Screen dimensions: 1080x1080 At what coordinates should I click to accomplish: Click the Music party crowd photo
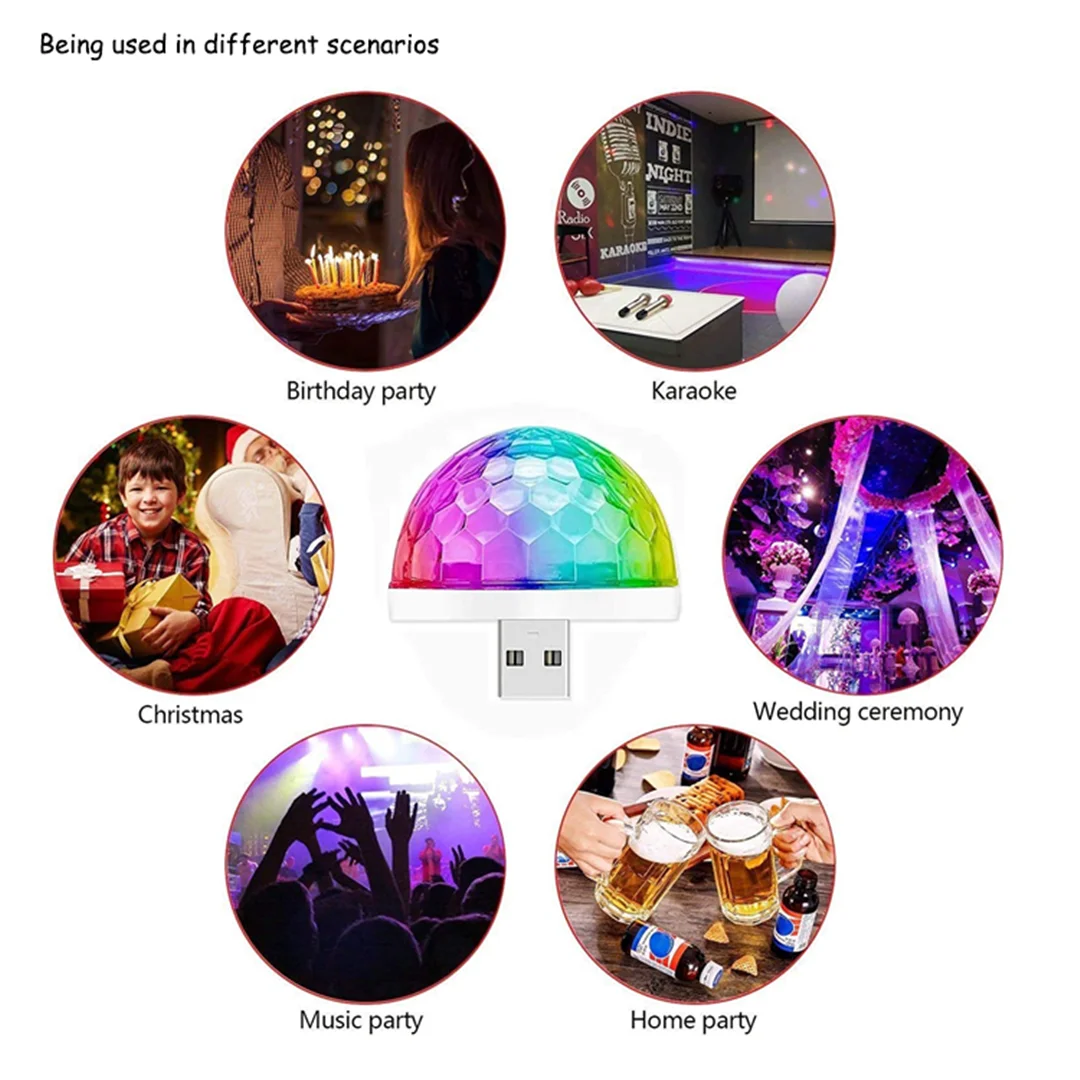(x=365, y=864)
